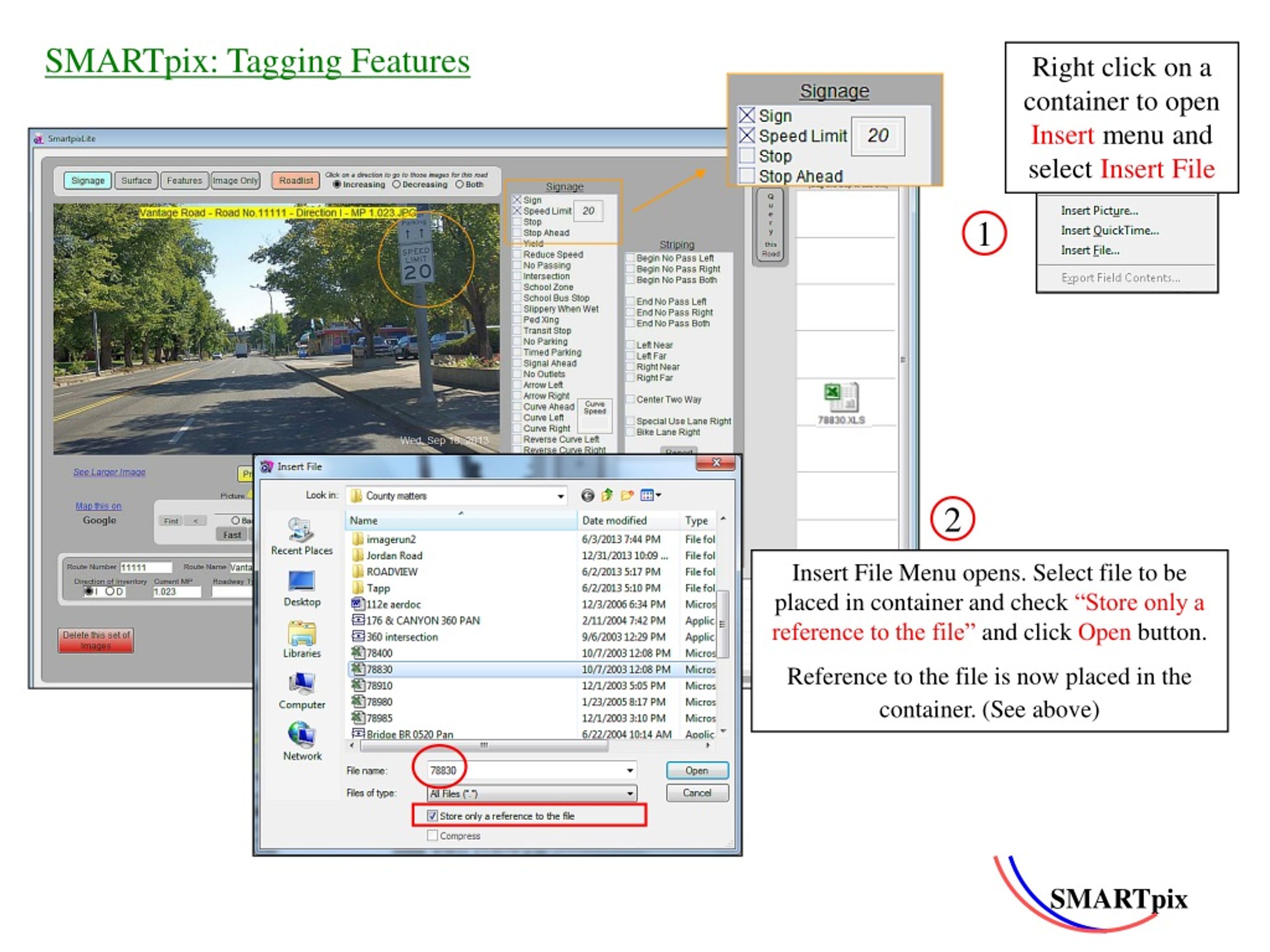Click the Roadlist button
The width and height of the screenshot is (1270, 952).
click(296, 180)
